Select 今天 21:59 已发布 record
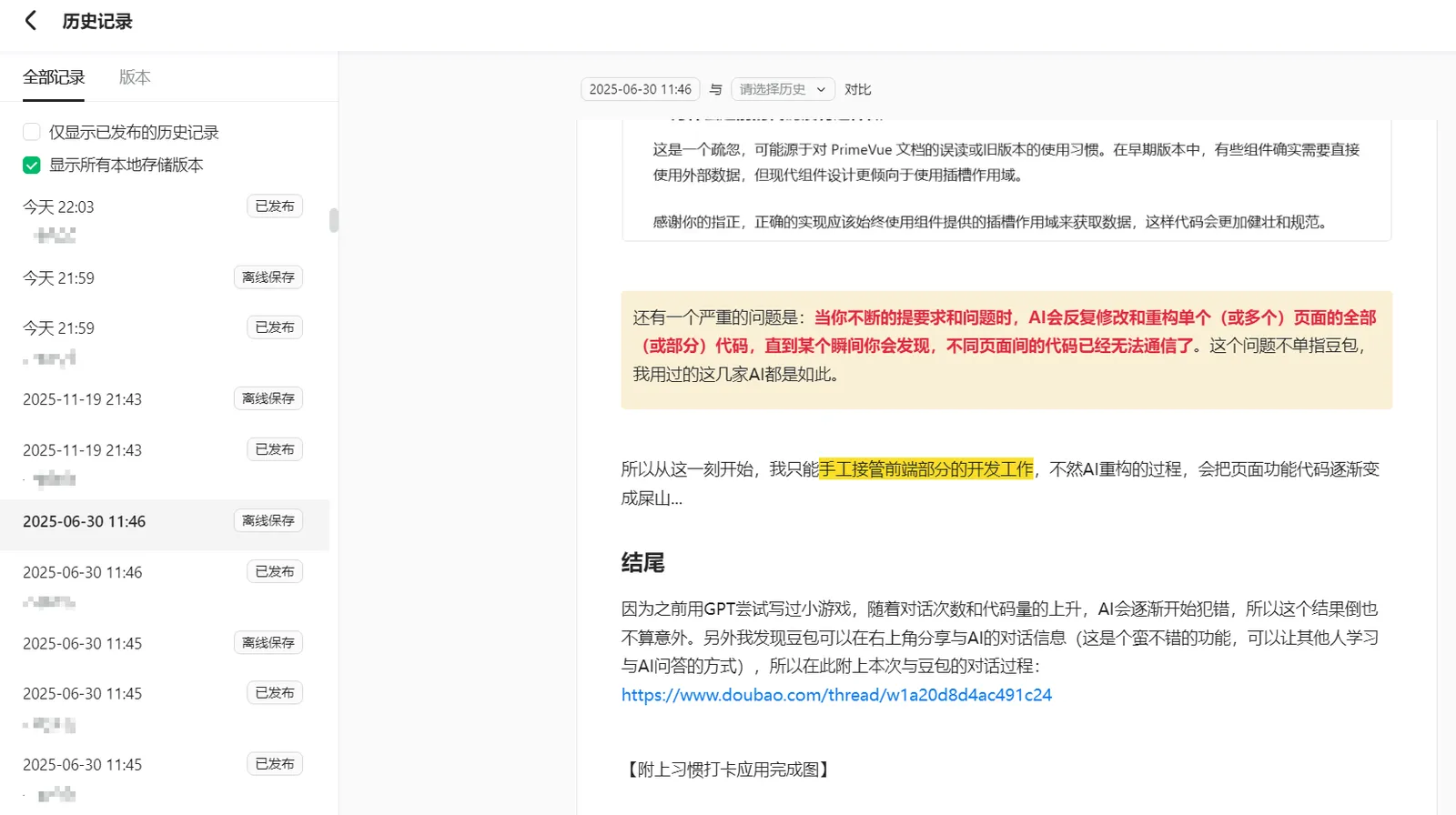The height and width of the screenshot is (815, 1456). tap(164, 341)
